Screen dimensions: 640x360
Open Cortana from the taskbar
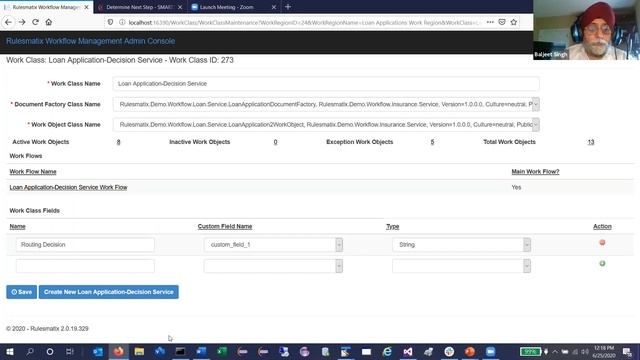coord(50,351)
